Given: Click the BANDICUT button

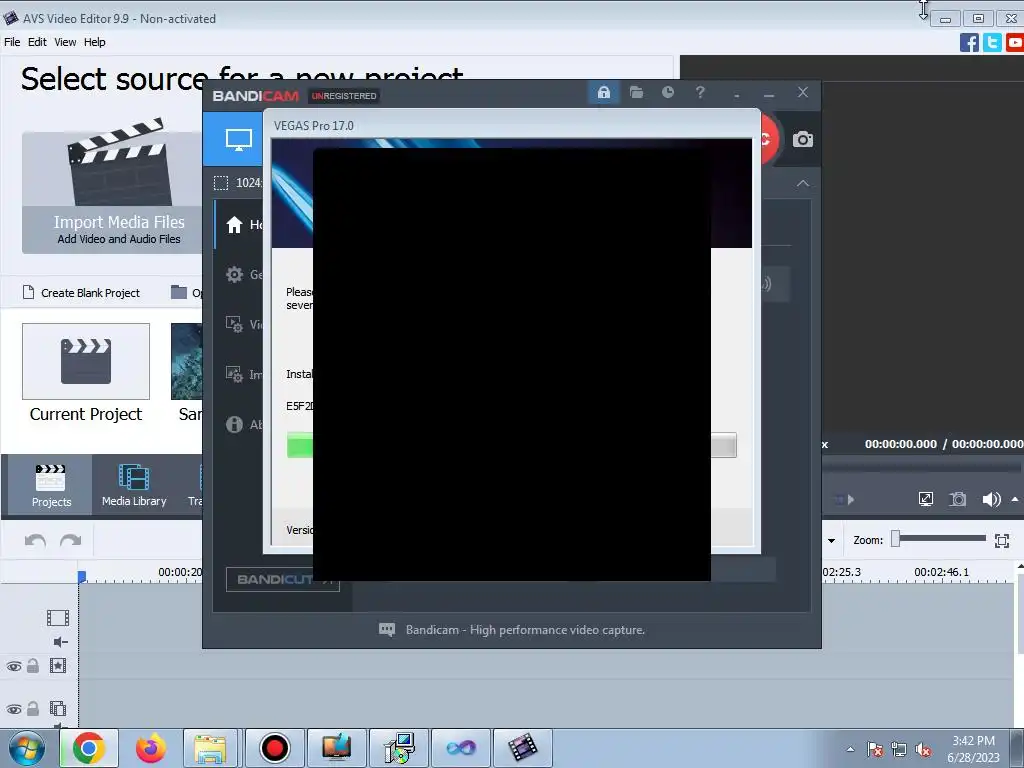Looking at the screenshot, I should pos(282,579).
